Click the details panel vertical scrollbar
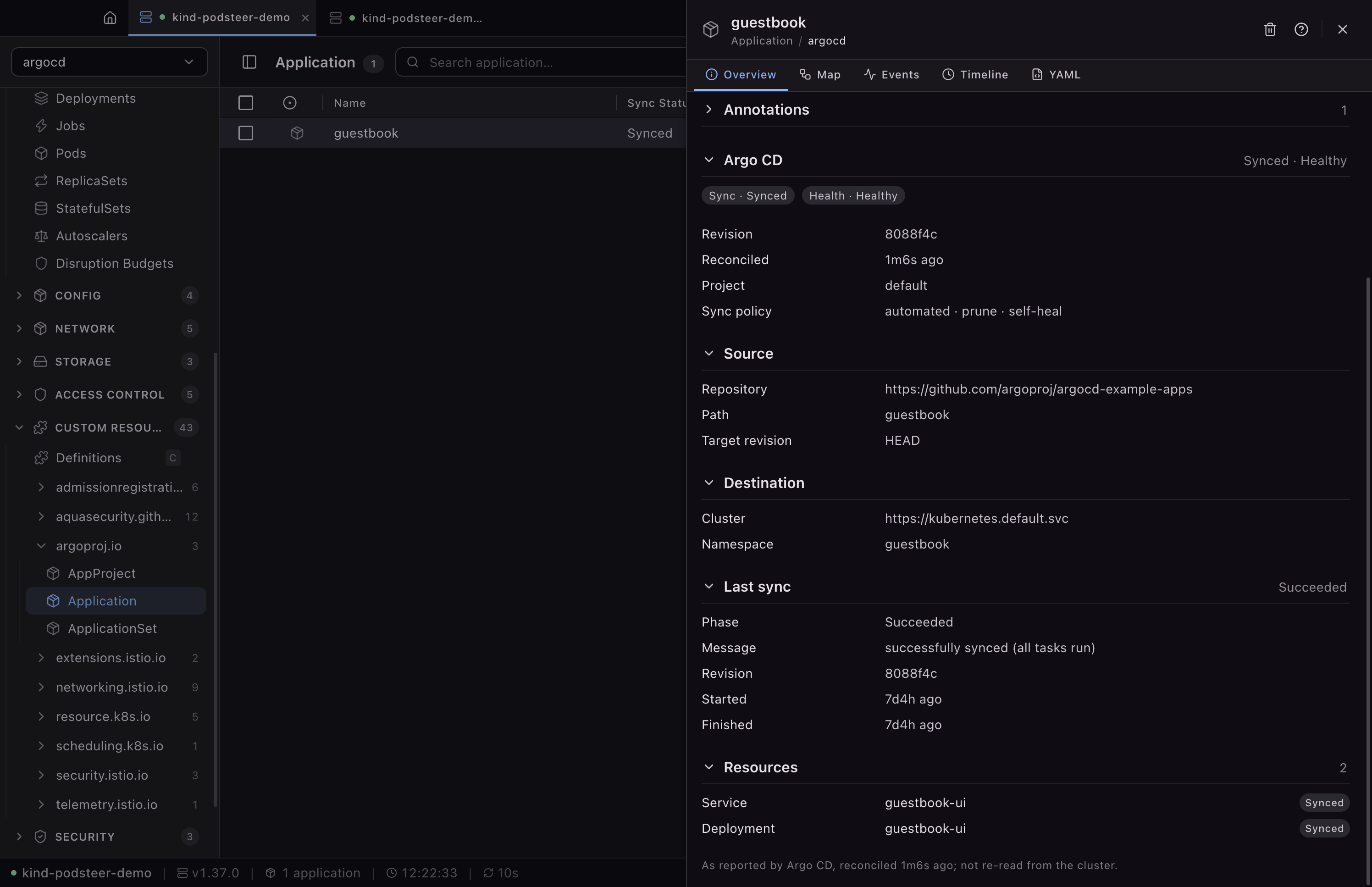This screenshot has width=1372, height=887. (1368, 582)
